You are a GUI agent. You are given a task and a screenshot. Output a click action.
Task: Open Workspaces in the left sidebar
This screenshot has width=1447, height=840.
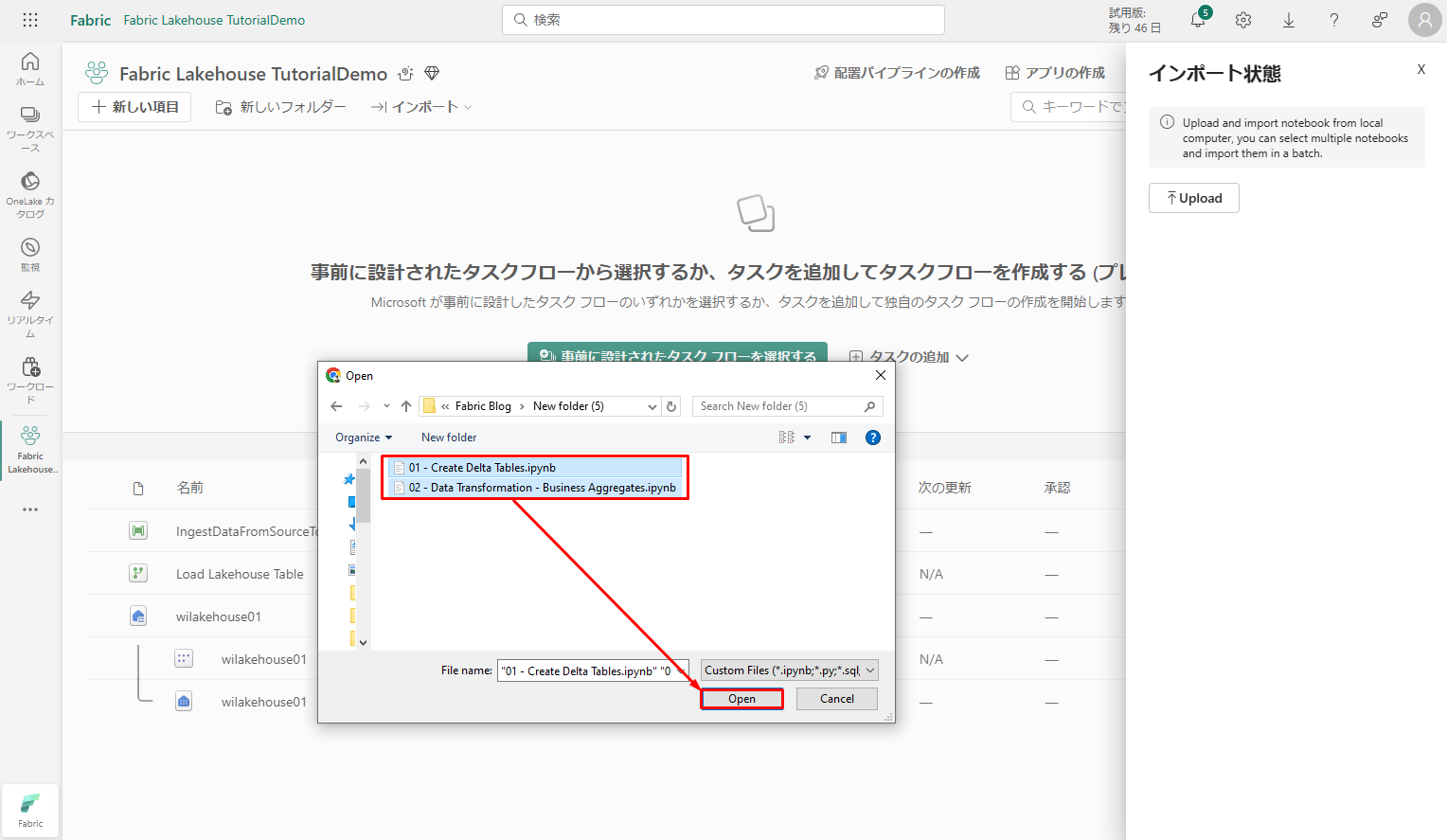coord(30,129)
